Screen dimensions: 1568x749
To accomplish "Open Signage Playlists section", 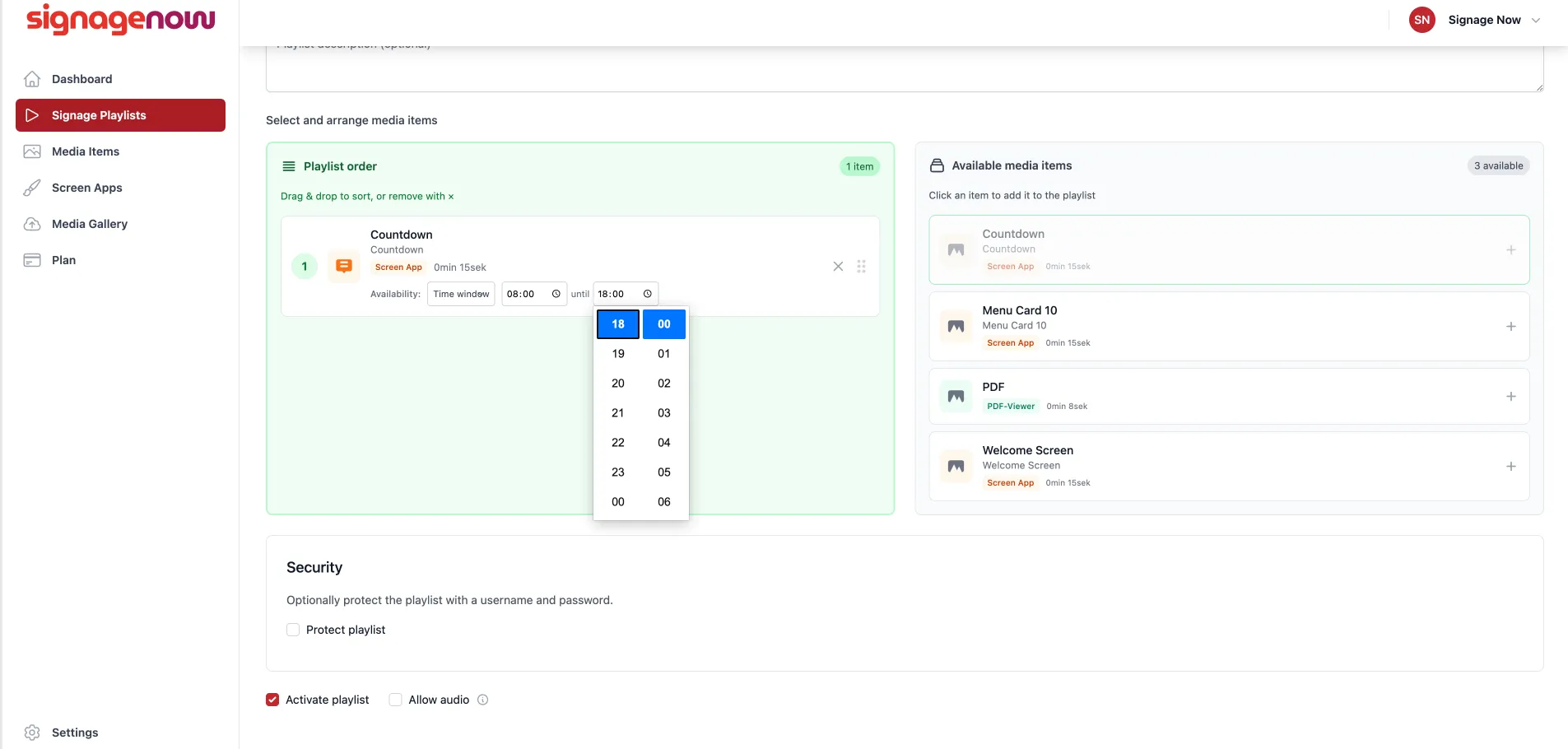I will (x=120, y=115).
